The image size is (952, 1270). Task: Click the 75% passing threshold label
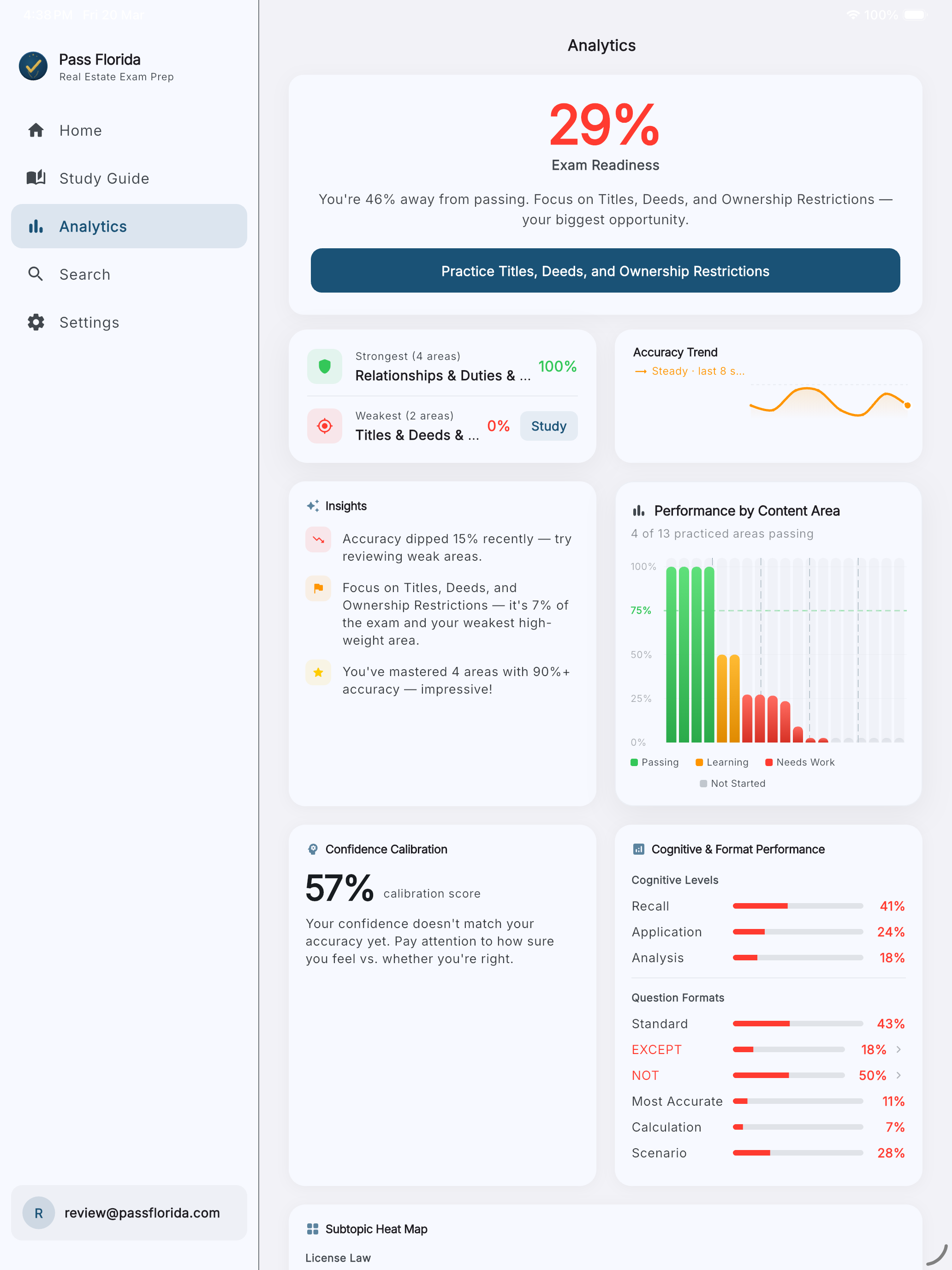pos(641,611)
